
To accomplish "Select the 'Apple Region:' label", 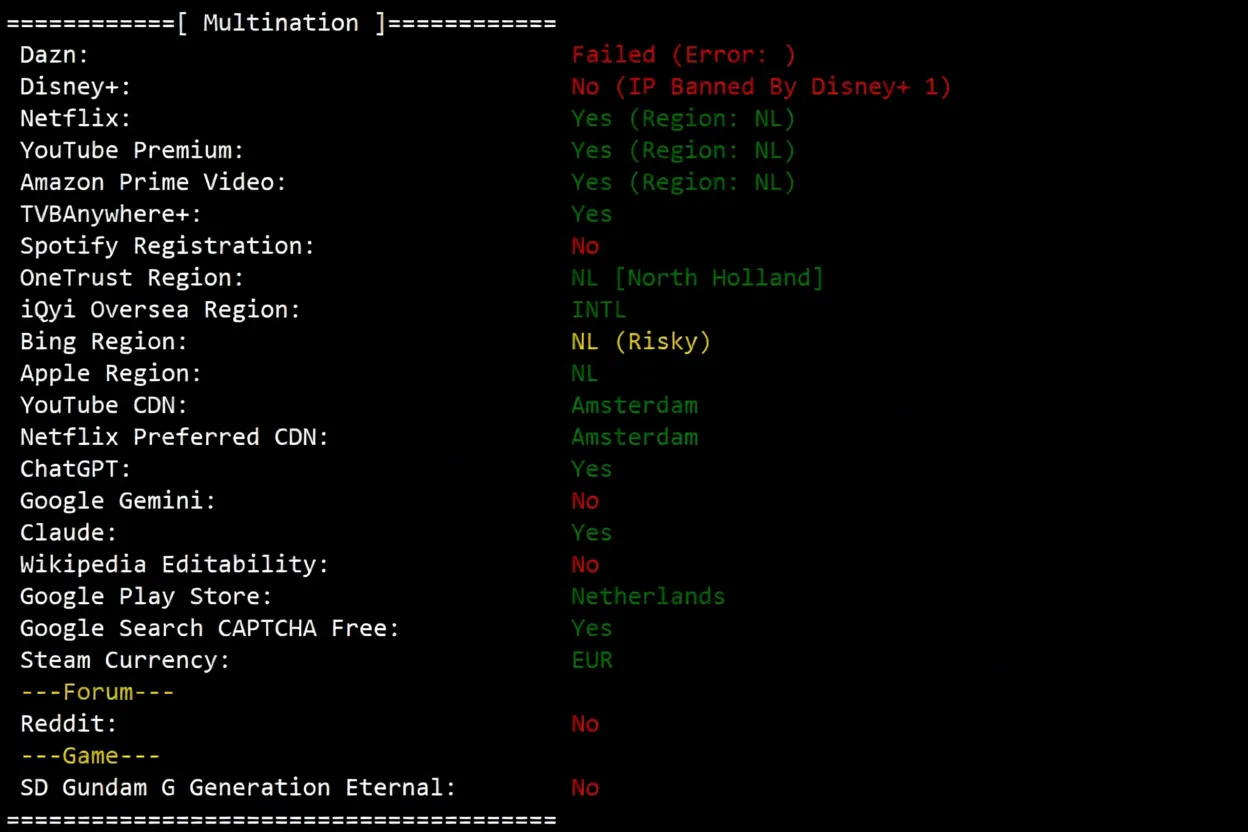I will 111,375.
